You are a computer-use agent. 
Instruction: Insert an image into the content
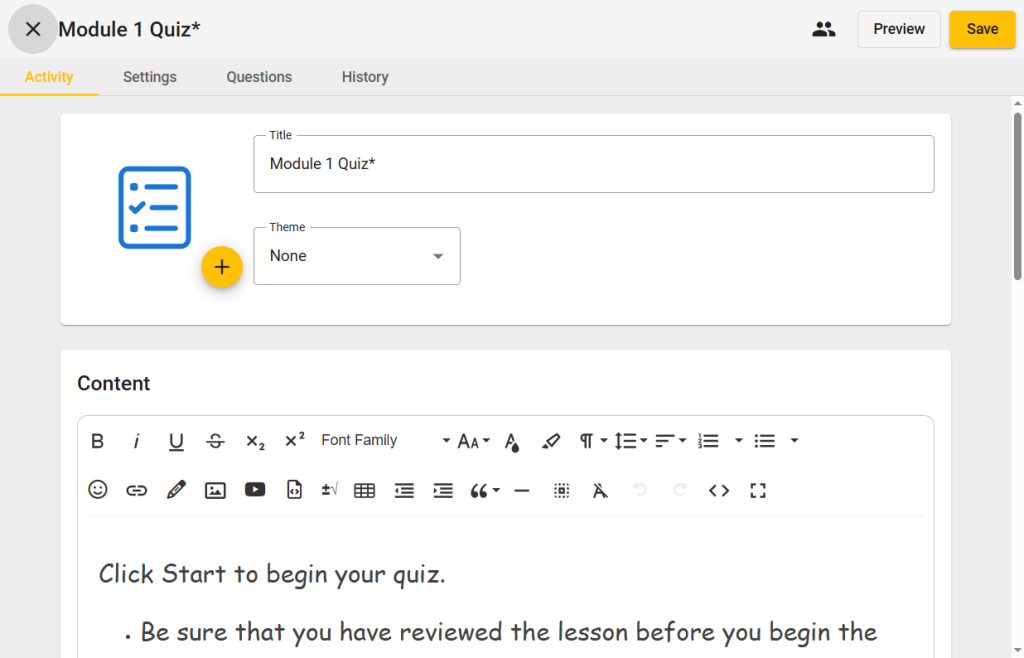(x=215, y=490)
